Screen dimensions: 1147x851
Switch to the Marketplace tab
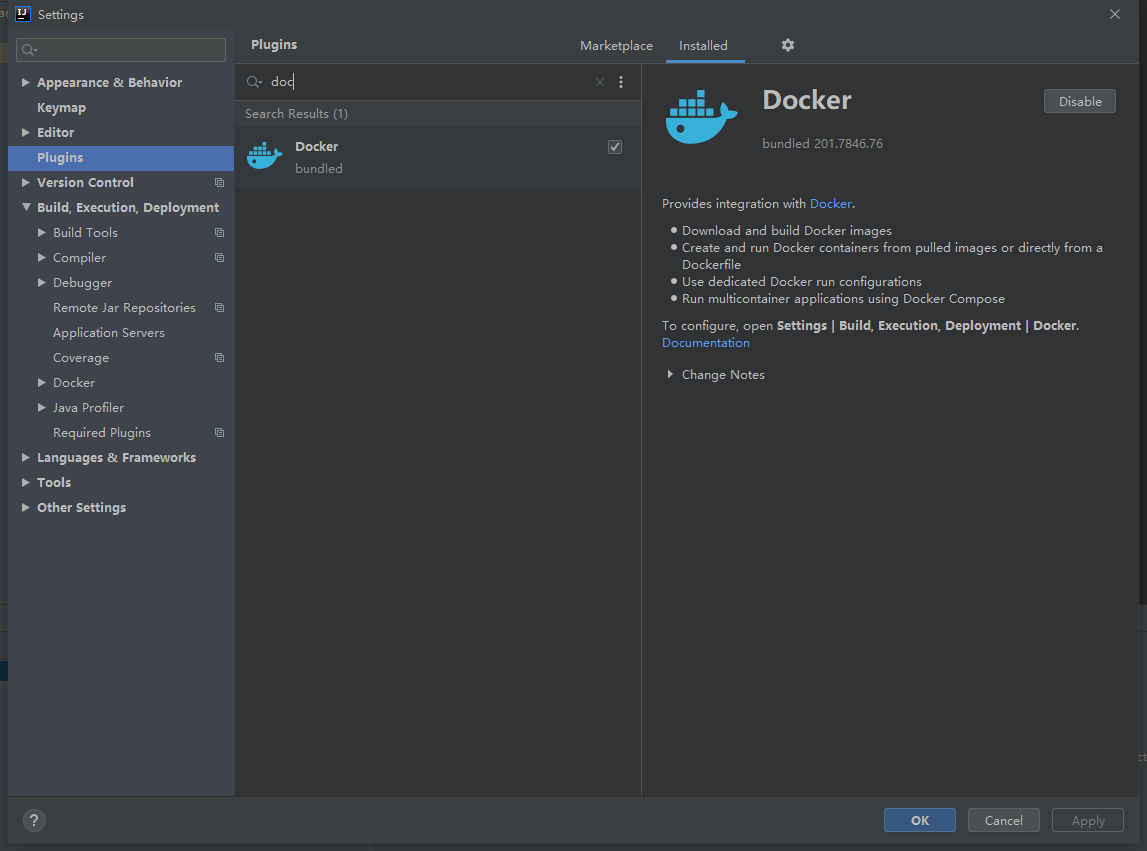pos(616,45)
